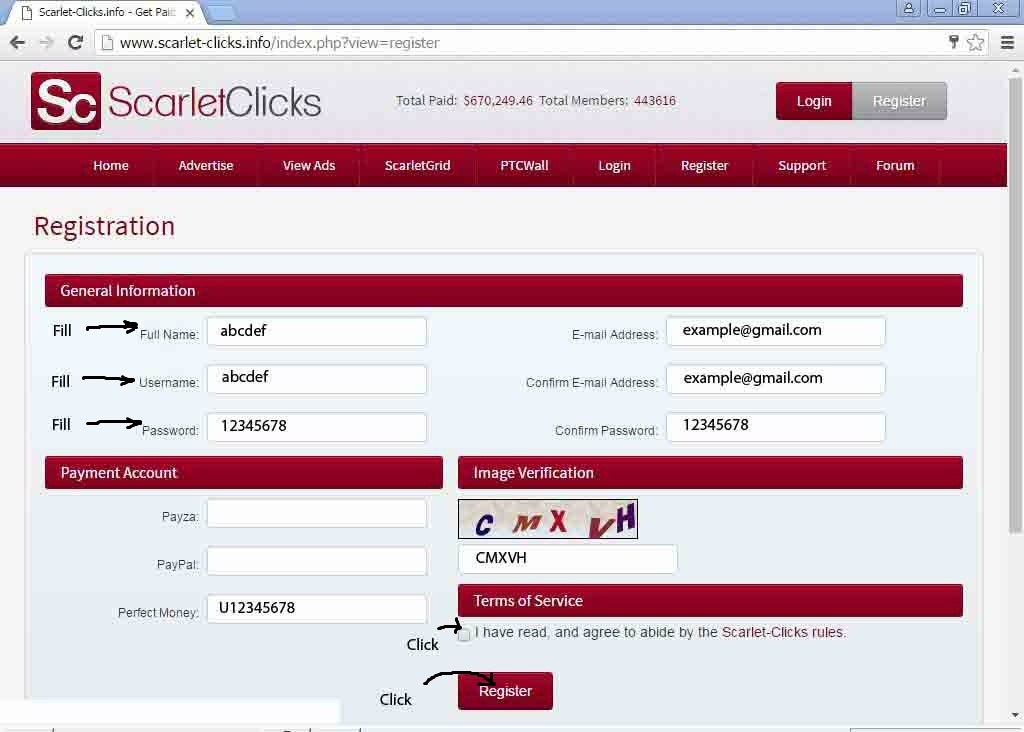Click the blocked plugin icon in address bar
Screen dimensions: 1024x732
tap(953, 42)
